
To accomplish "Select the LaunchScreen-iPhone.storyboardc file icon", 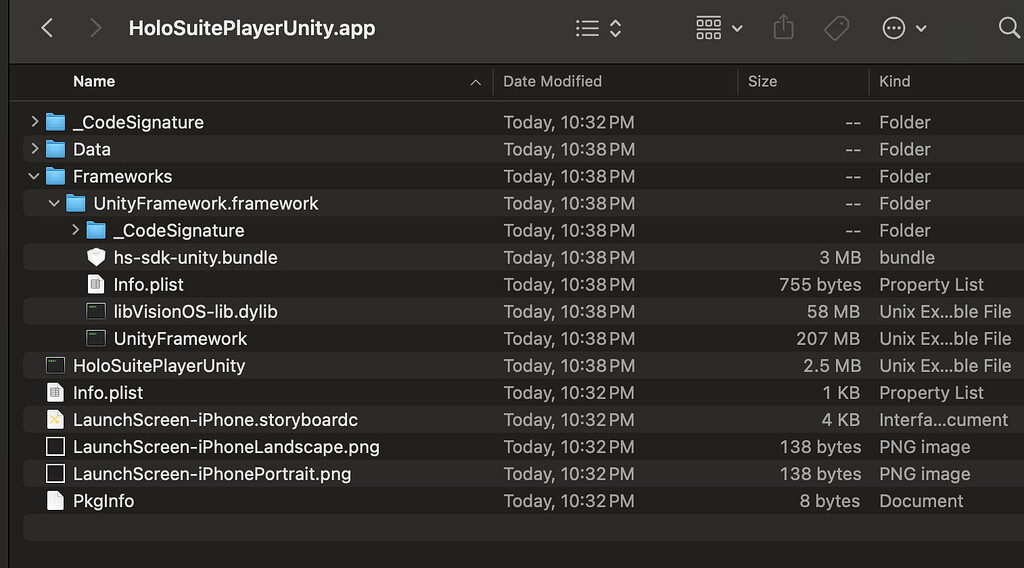I will click(x=55, y=420).
